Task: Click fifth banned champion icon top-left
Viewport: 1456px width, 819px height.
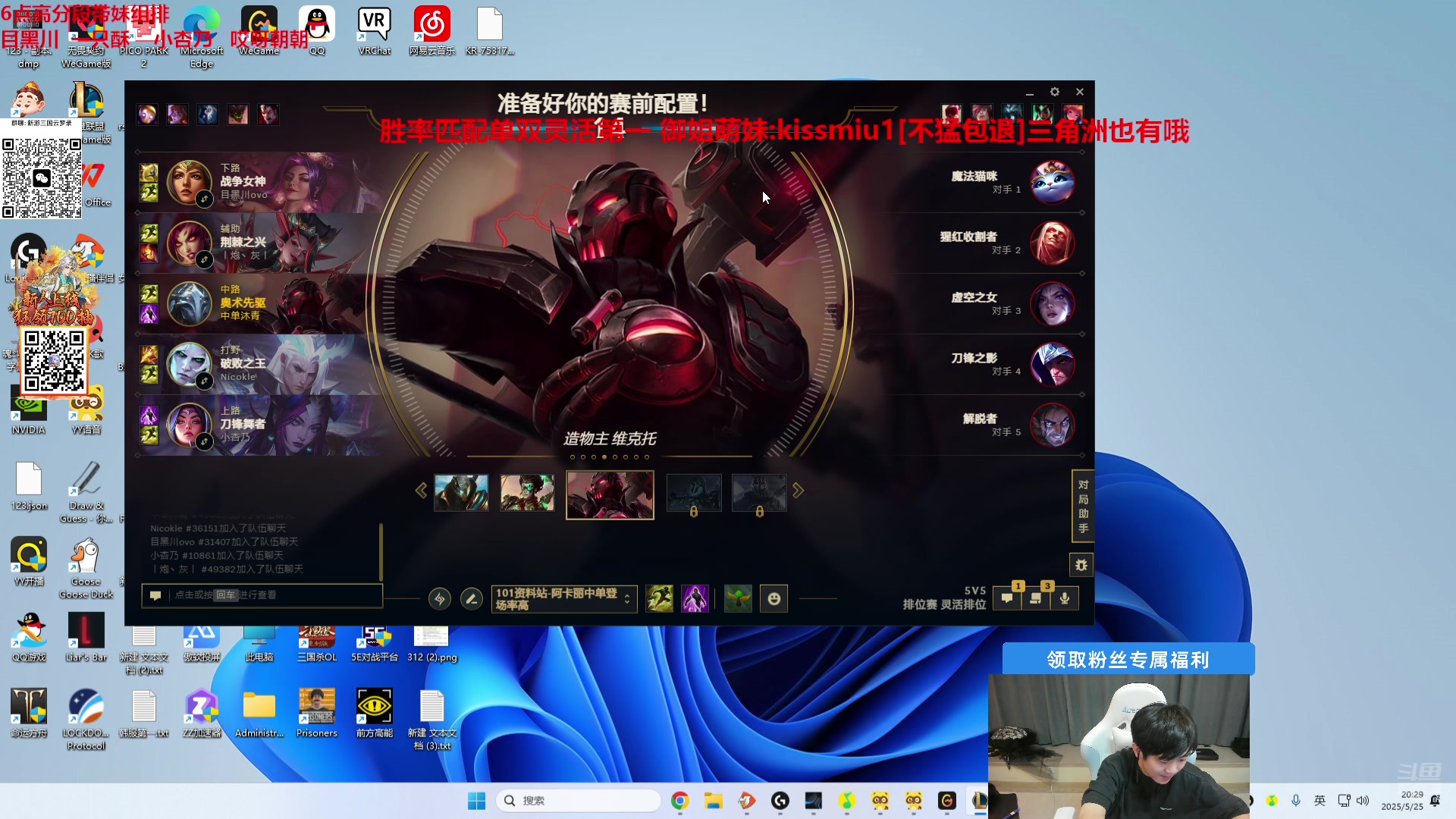Action: click(x=268, y=115)
